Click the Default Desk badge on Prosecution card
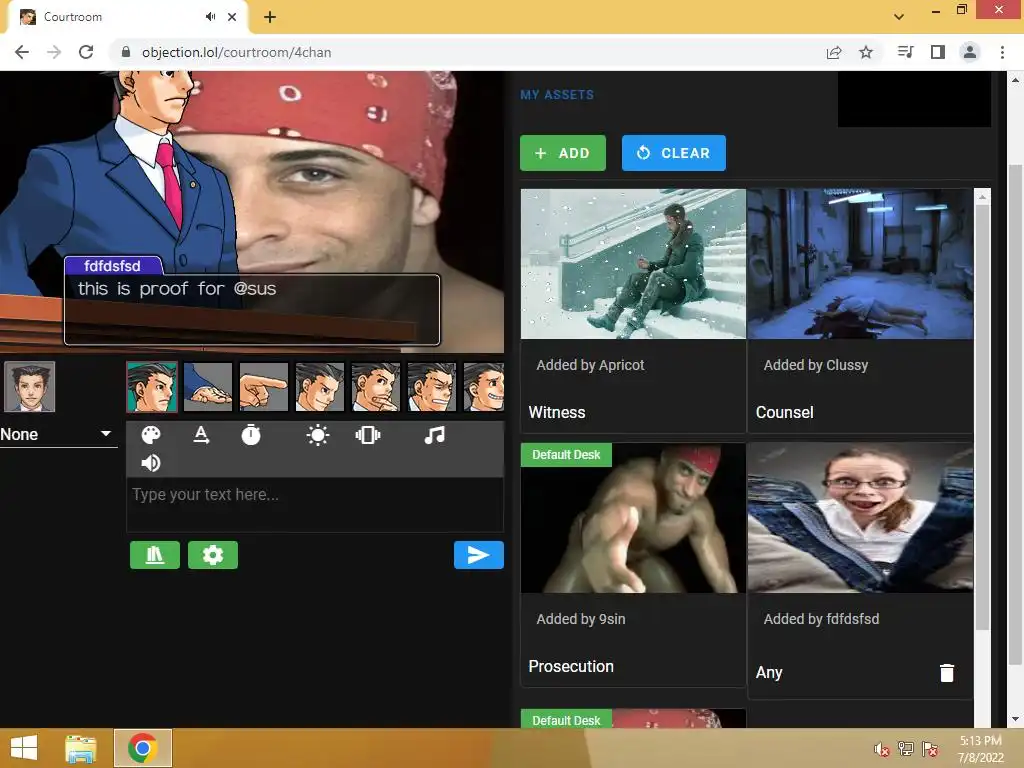This screenshot has height=768, width=1024. coord(566,455)
